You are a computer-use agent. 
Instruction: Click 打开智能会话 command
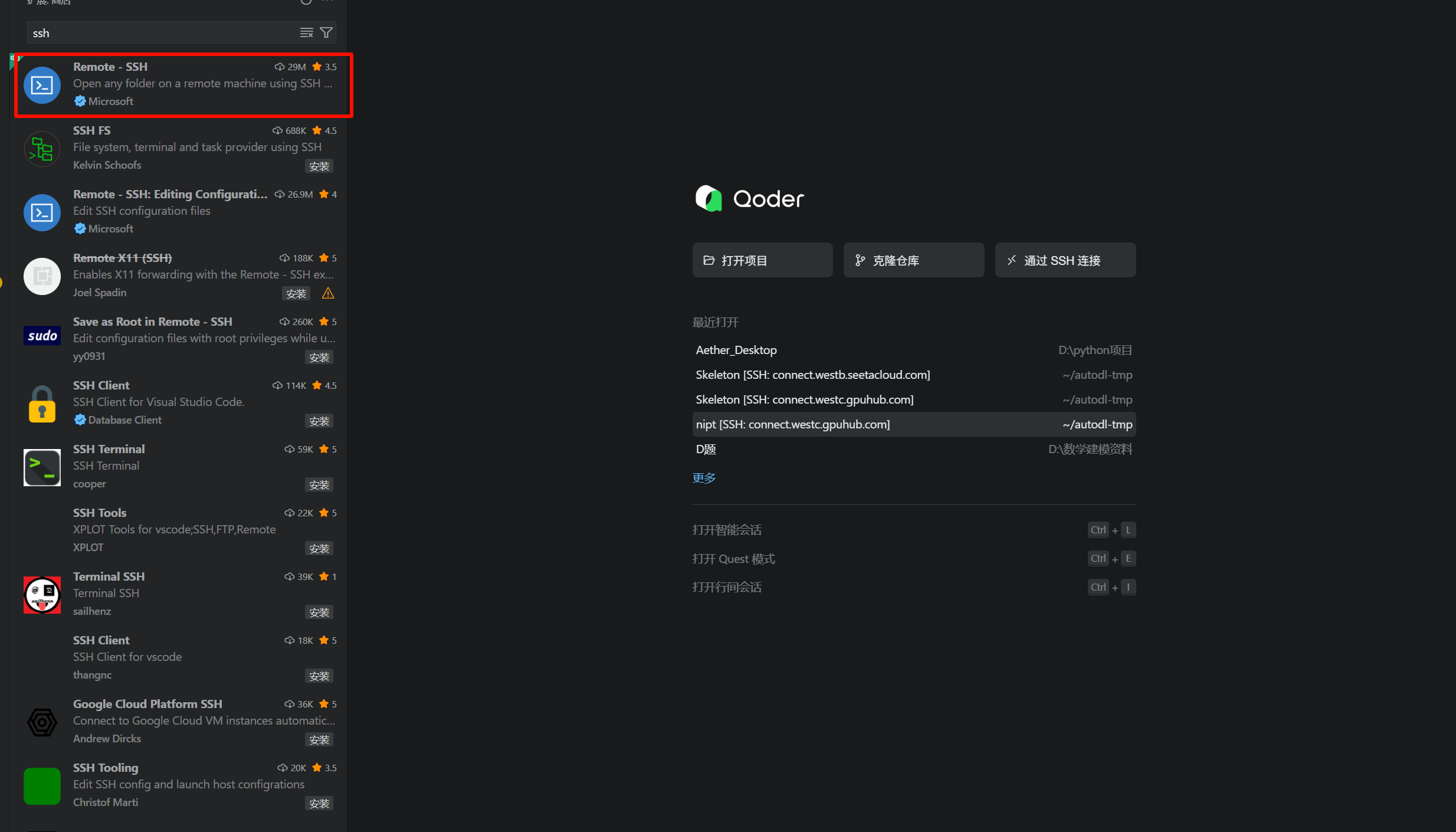click(x=727, y=530)
